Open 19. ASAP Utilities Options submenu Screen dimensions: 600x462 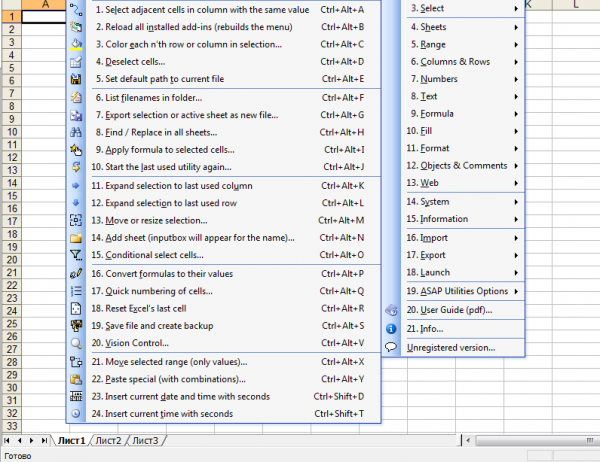coord(463,291)
